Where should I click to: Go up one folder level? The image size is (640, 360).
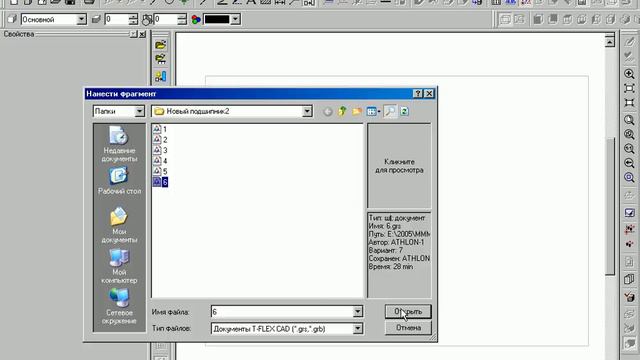click(342, 111)
